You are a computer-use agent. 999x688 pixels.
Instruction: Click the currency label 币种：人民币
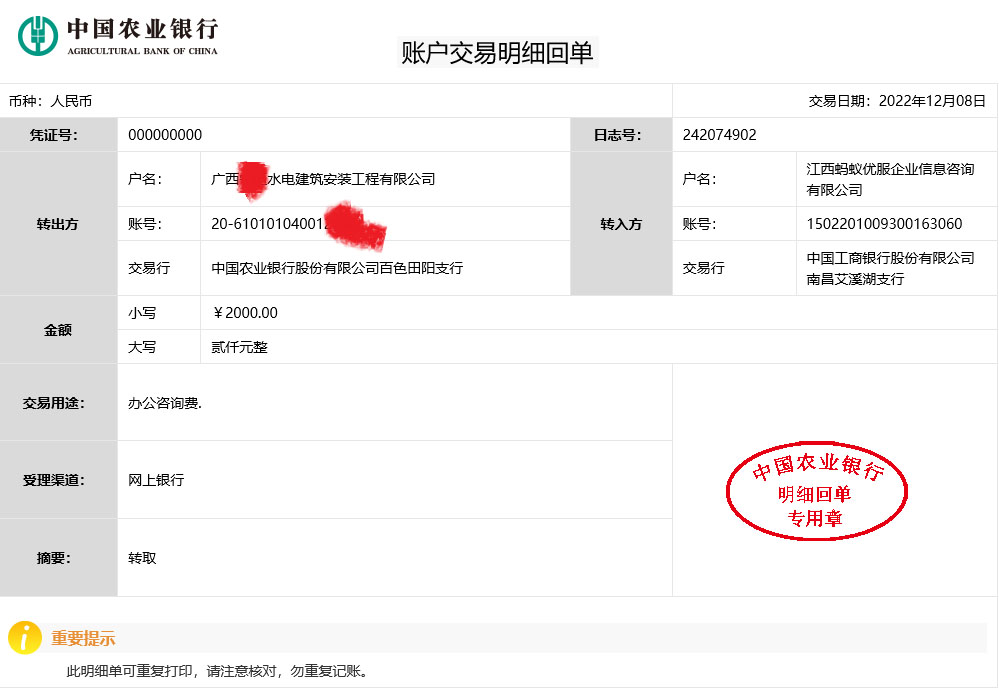[50, 101]
